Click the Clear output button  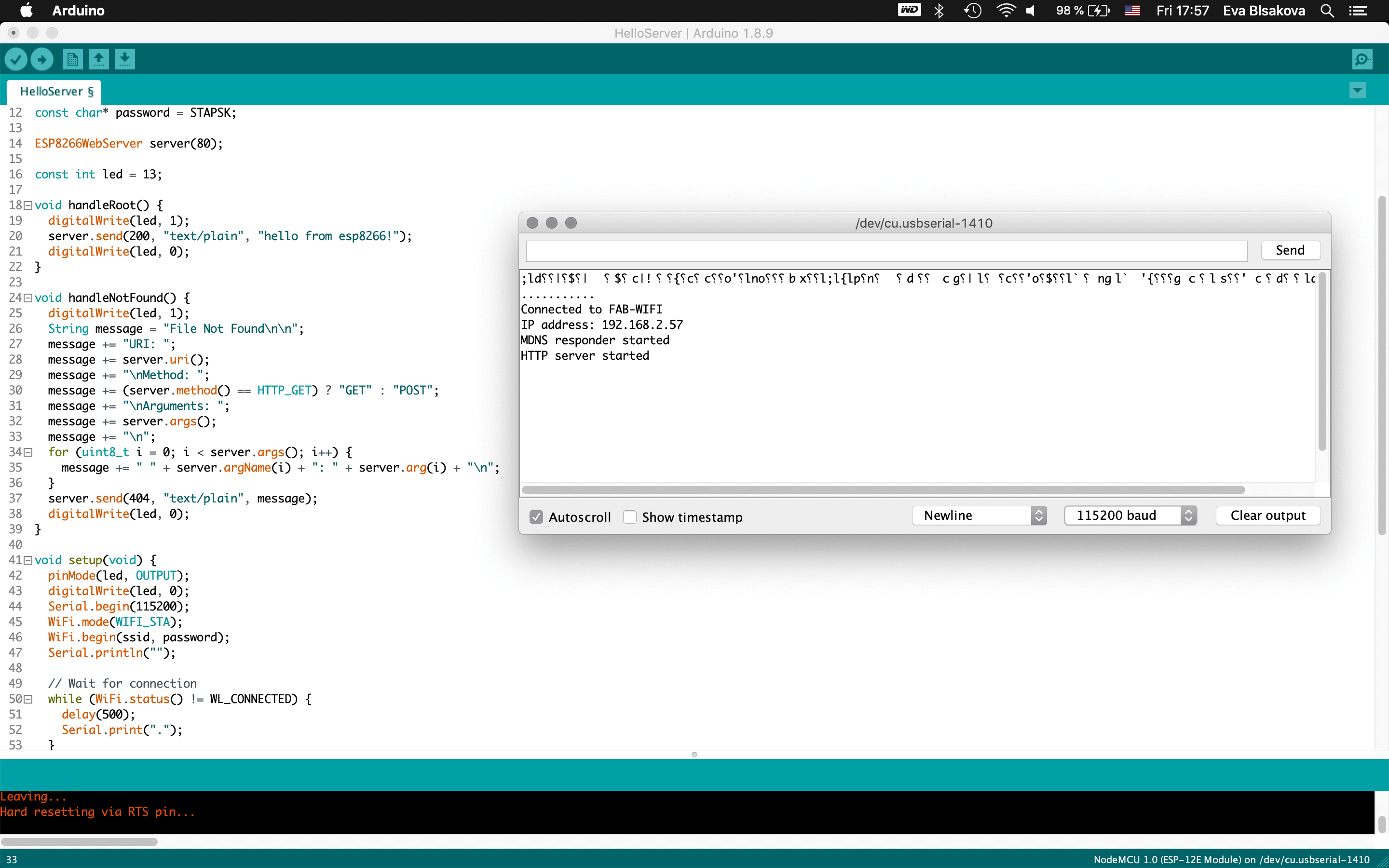[1267, 515]
